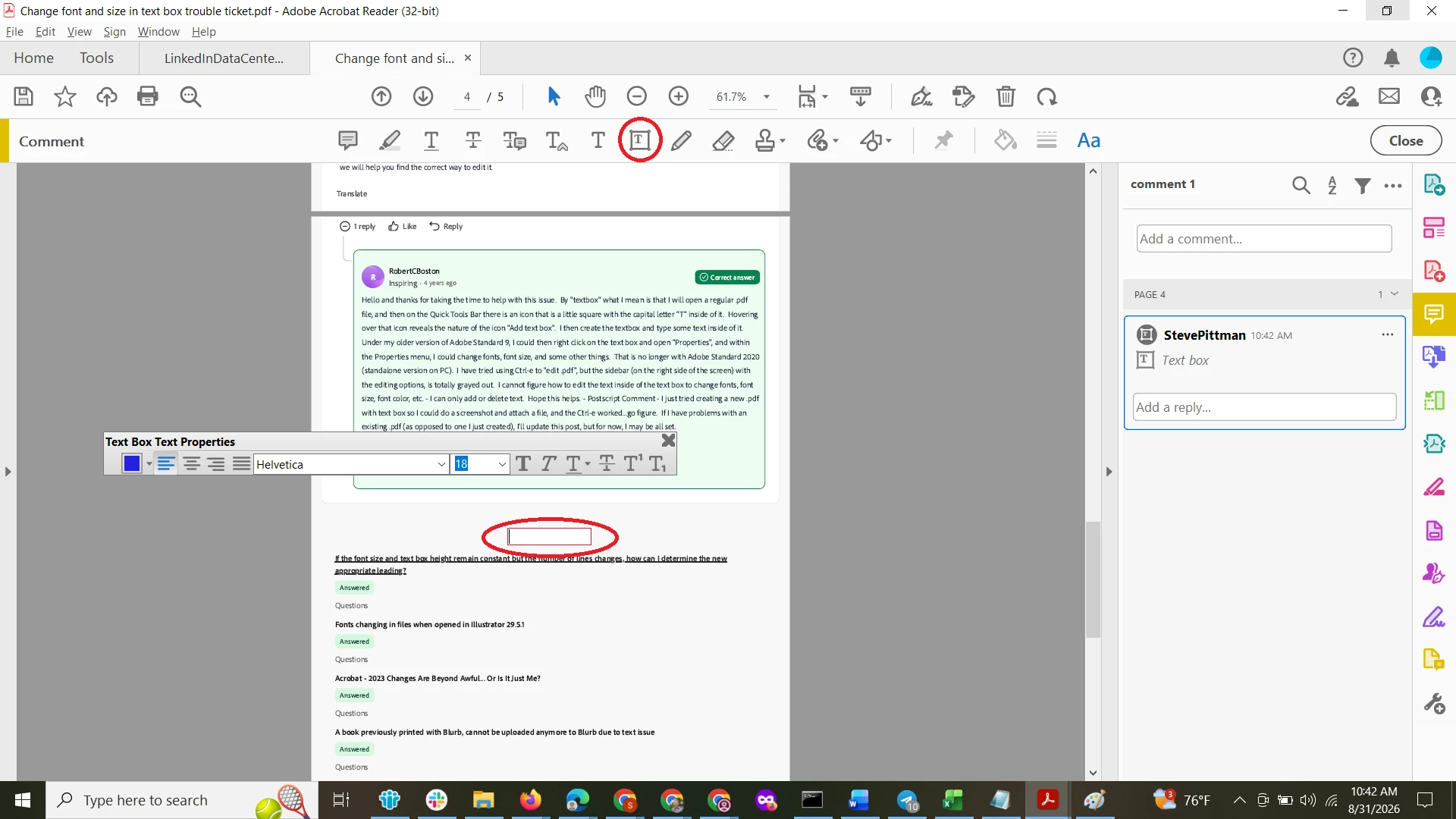Toggle justify text alignment in Text Box Properties
This screenshot has height=819, width=1456.
pos(241,464)
